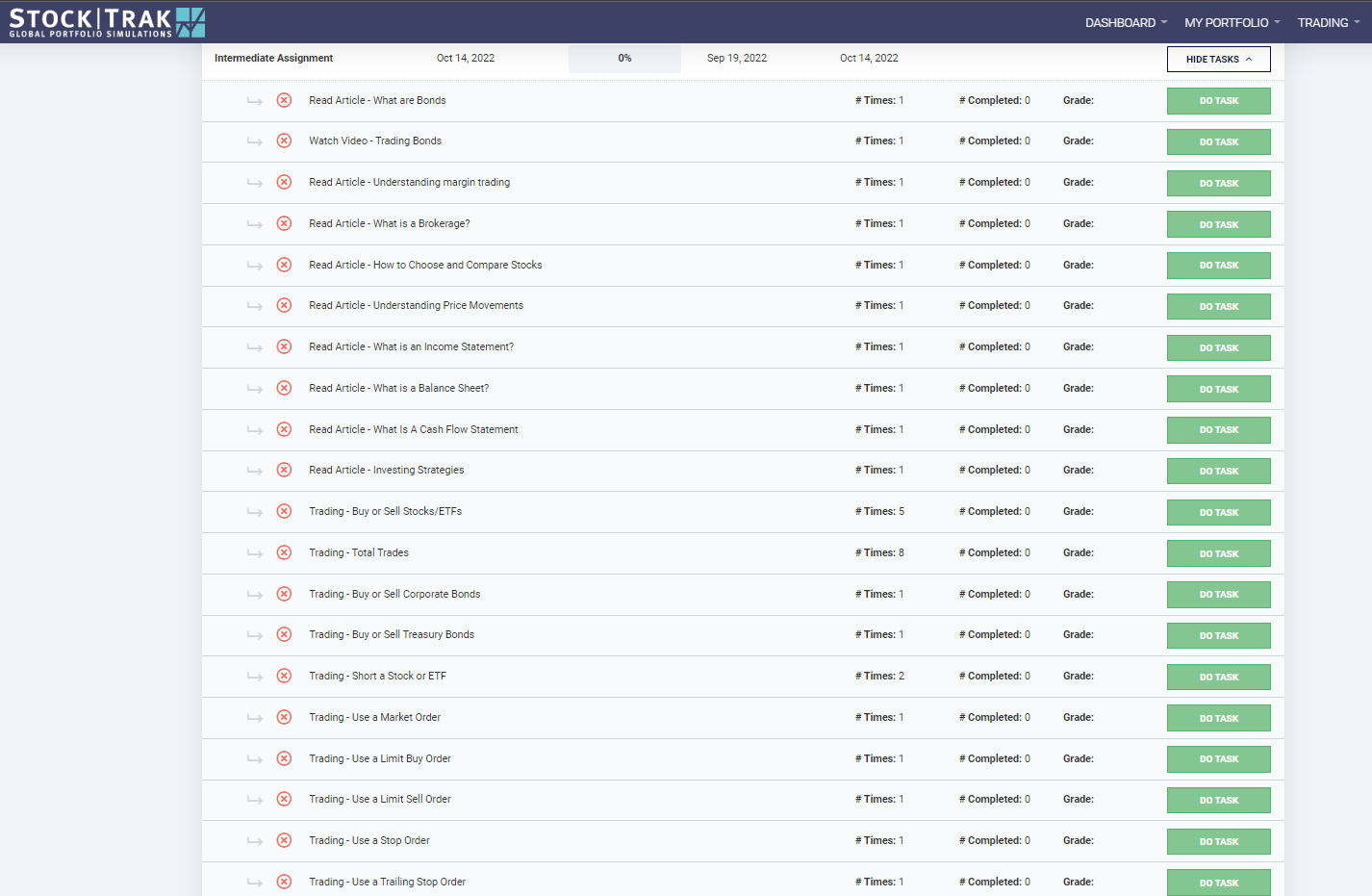The image size is (1372, 896).
Task: Click red X icon for What are Bonds
Action: 284,100
